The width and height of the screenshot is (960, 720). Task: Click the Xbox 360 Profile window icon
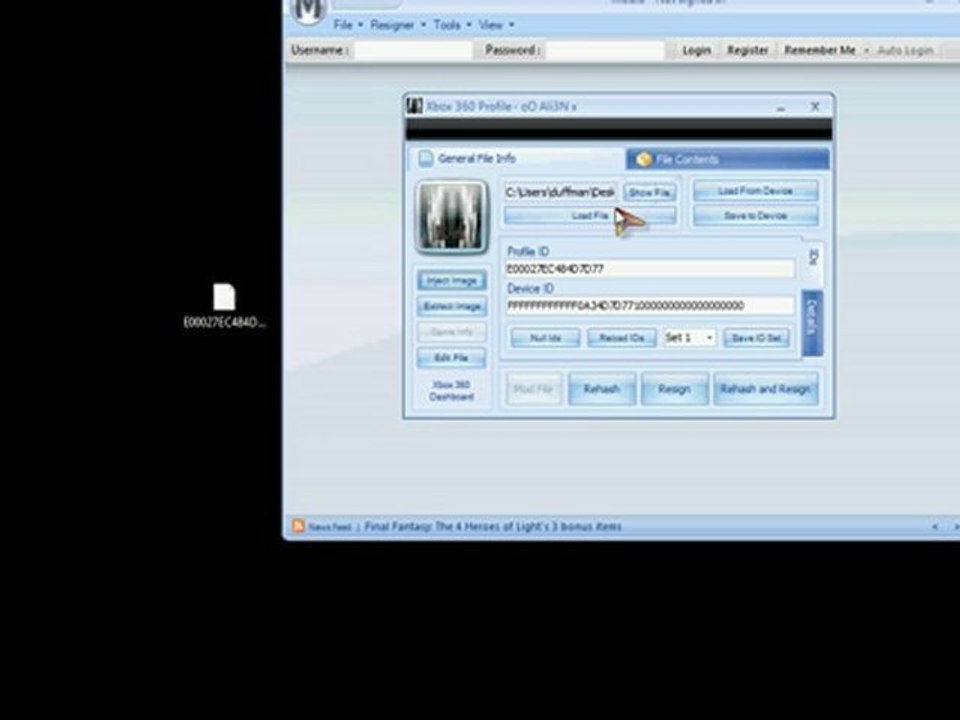point(414,106)
